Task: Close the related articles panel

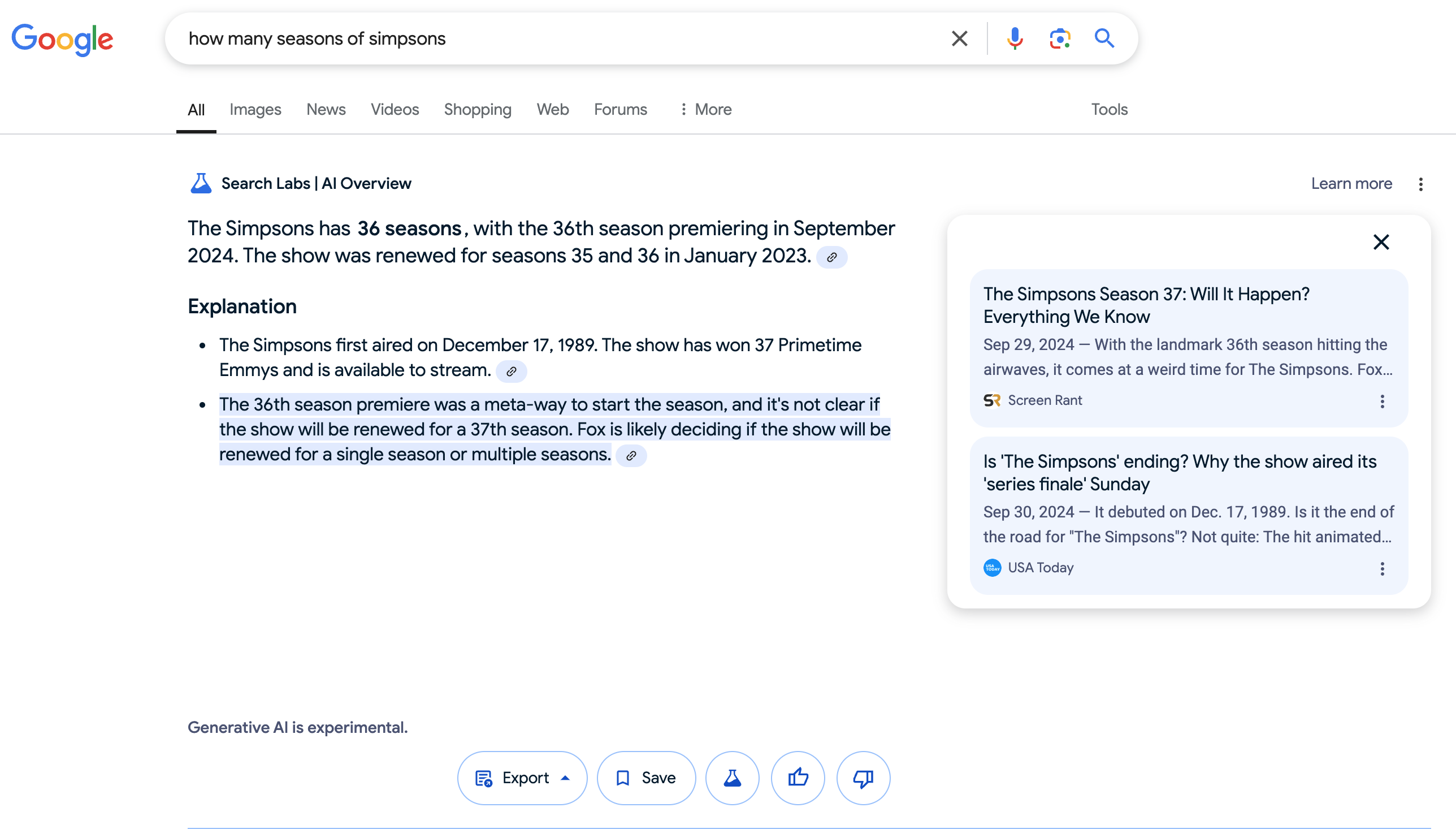Action: click(1381, 241)
